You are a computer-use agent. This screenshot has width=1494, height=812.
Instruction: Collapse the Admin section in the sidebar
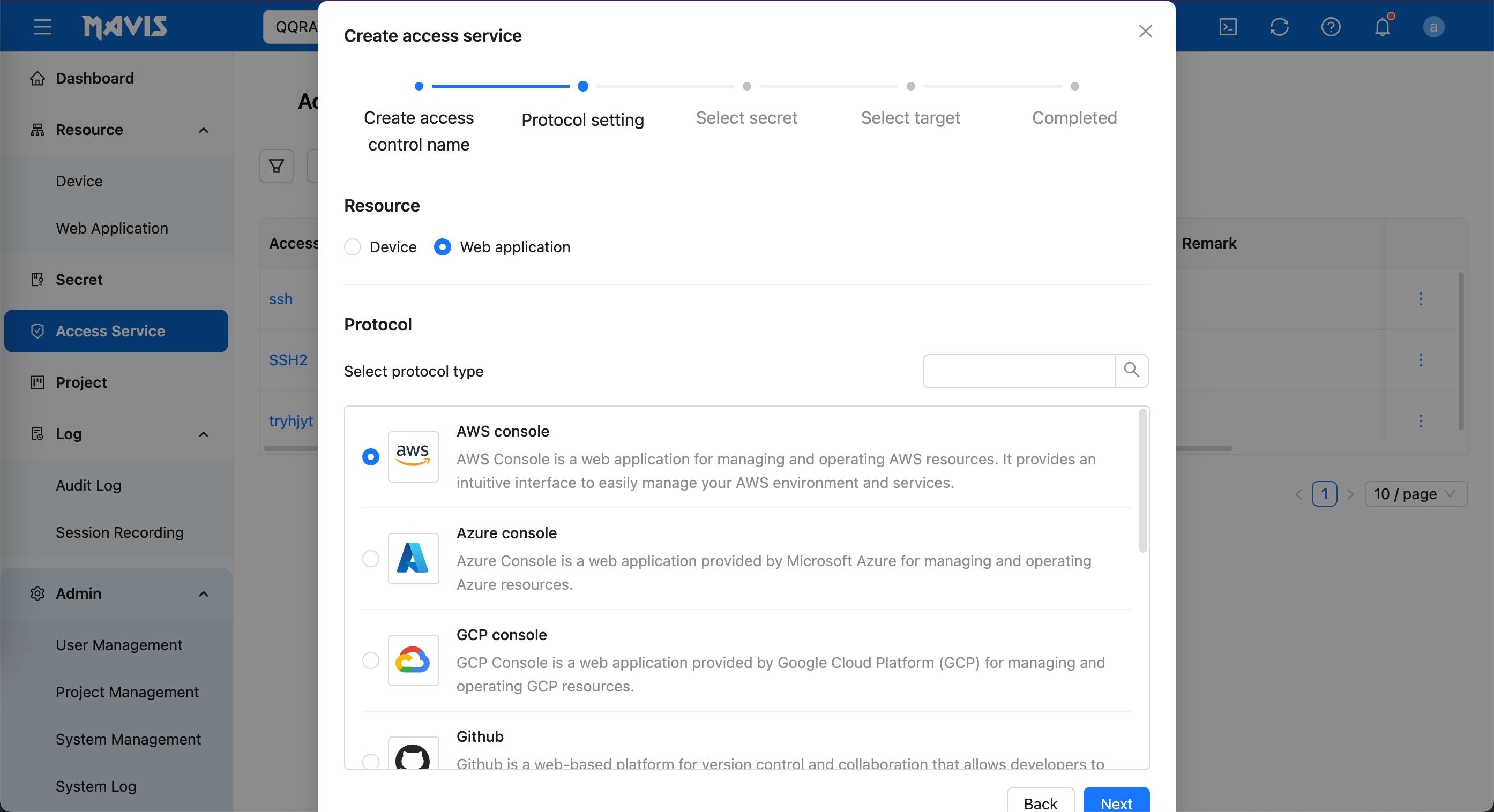(203, 593)
